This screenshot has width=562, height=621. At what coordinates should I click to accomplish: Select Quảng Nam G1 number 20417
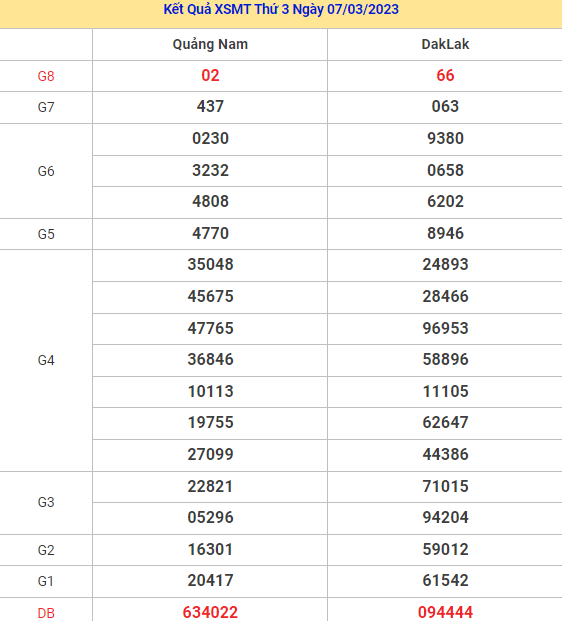pyautogui.click(x=210, y=581)
